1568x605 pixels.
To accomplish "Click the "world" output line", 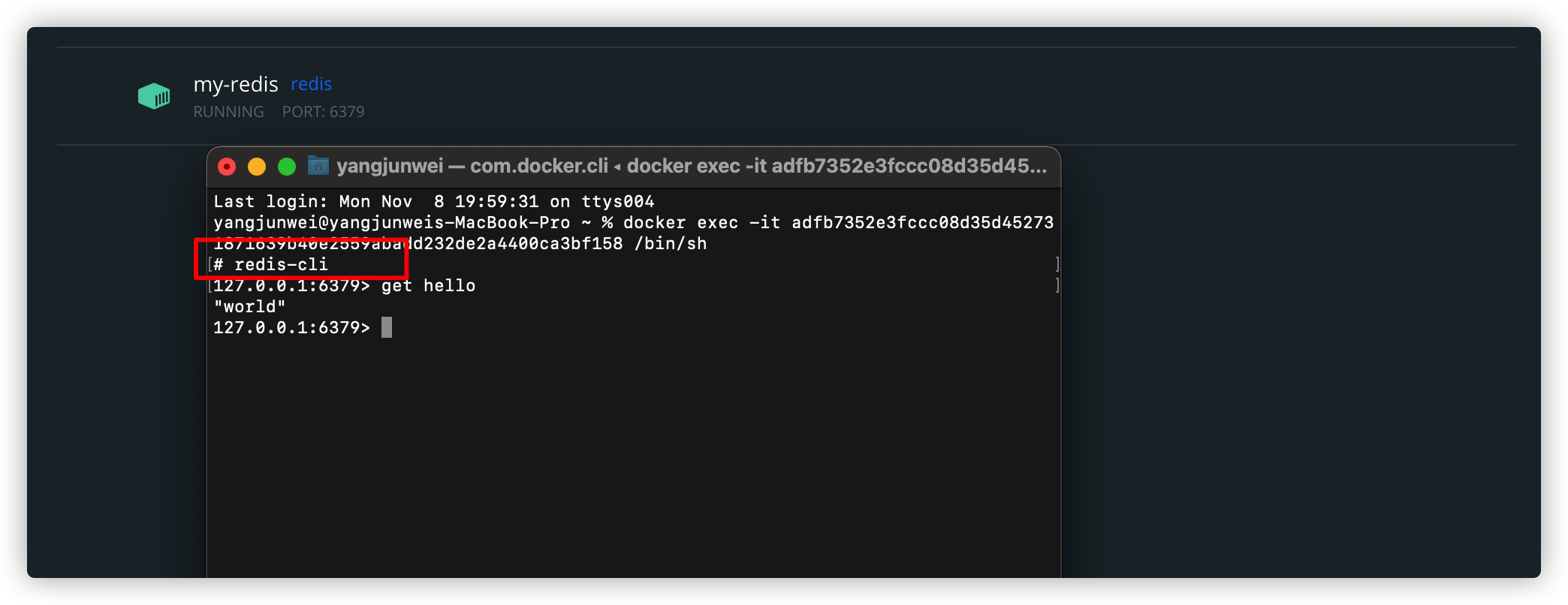I will click(x=249, y=307).
